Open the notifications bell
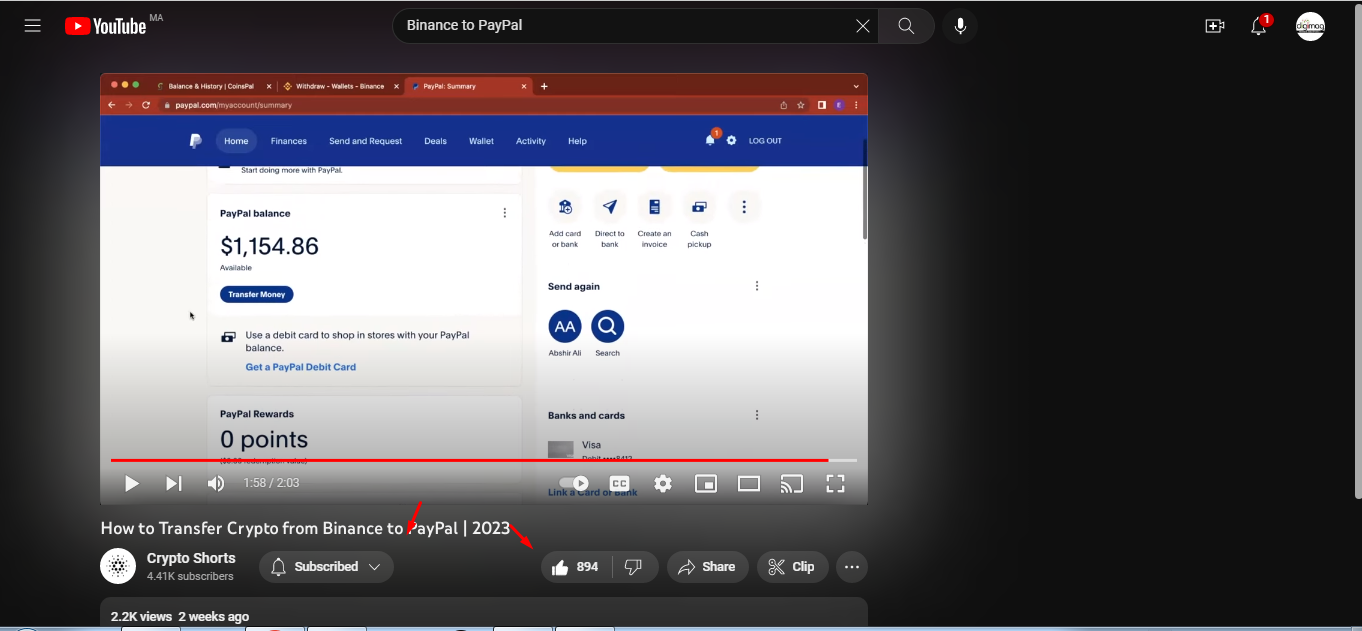 [1259, 26]
